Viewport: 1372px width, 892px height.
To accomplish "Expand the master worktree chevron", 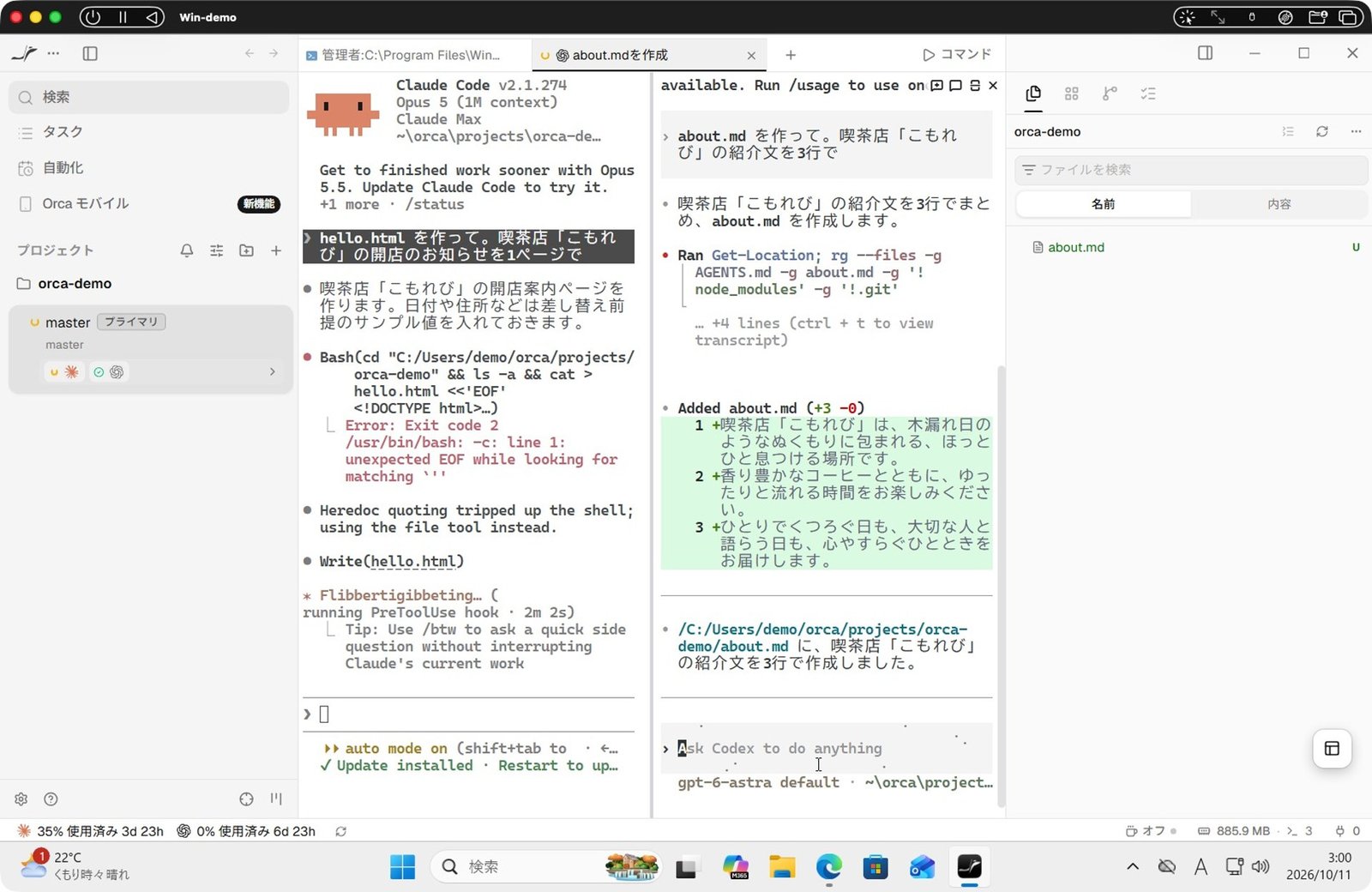I will (x=273, y=372).
